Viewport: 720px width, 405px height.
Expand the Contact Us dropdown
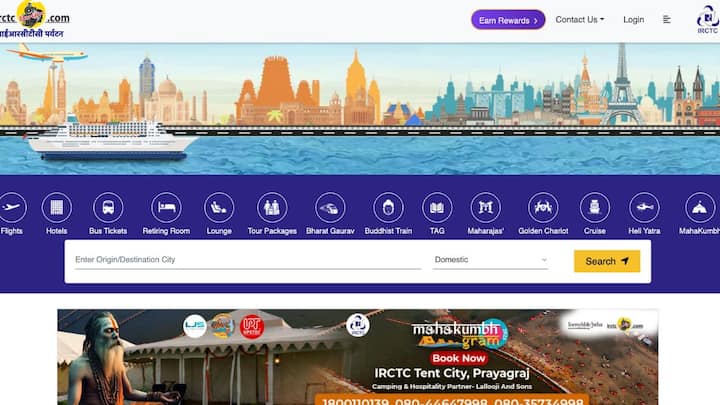tap(579, 20)
